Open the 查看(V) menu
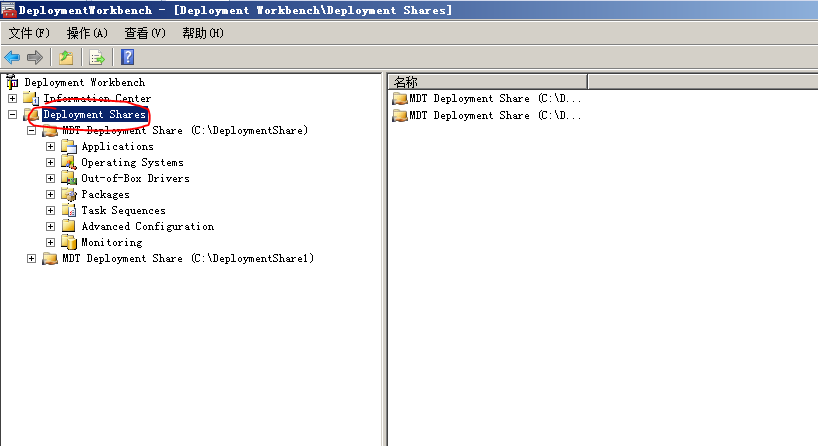 pos(145,33)
